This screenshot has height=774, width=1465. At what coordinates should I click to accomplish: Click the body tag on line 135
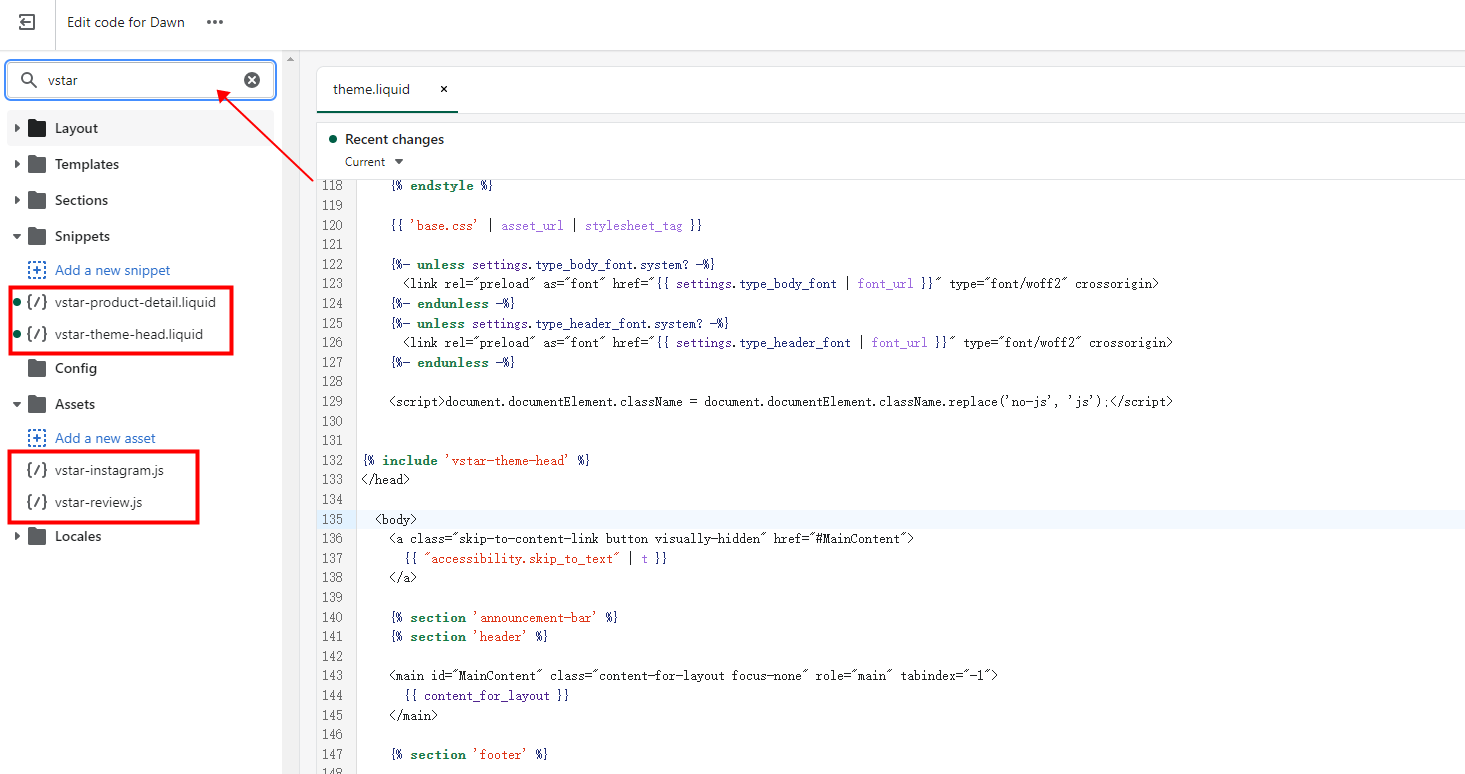(x=396, y=519)
